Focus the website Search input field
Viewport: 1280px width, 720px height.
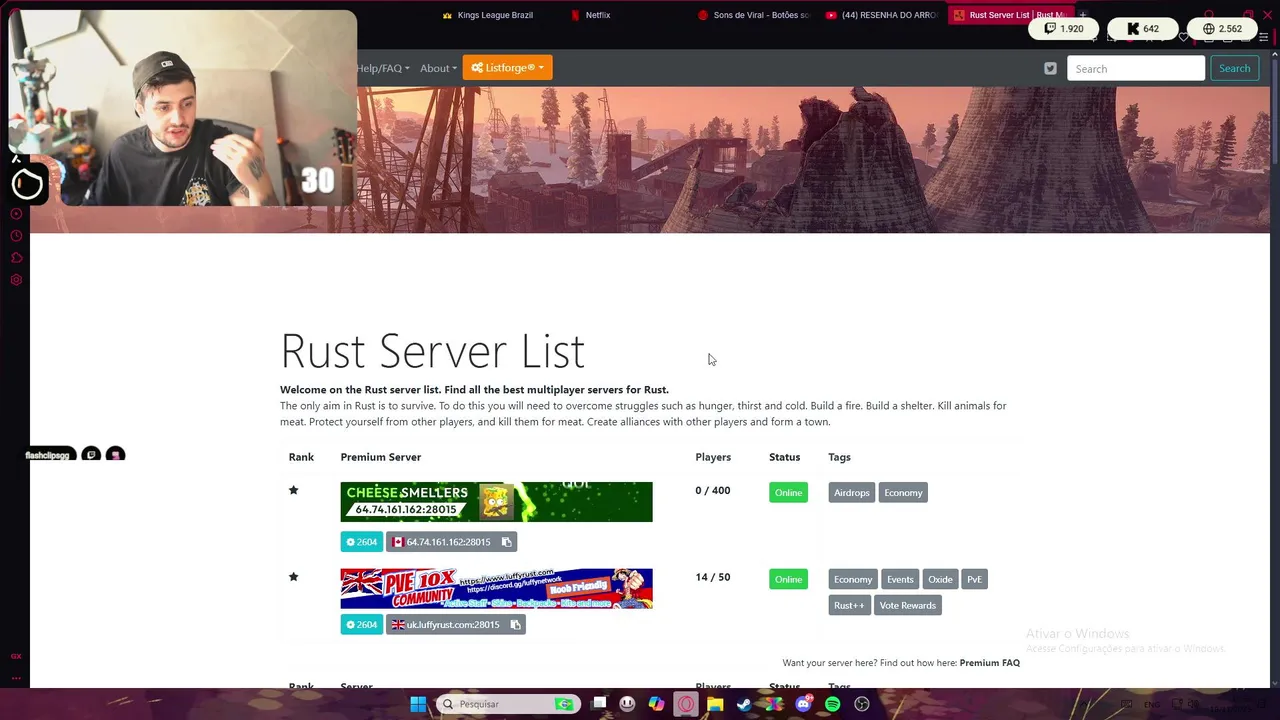point(1136,69)
